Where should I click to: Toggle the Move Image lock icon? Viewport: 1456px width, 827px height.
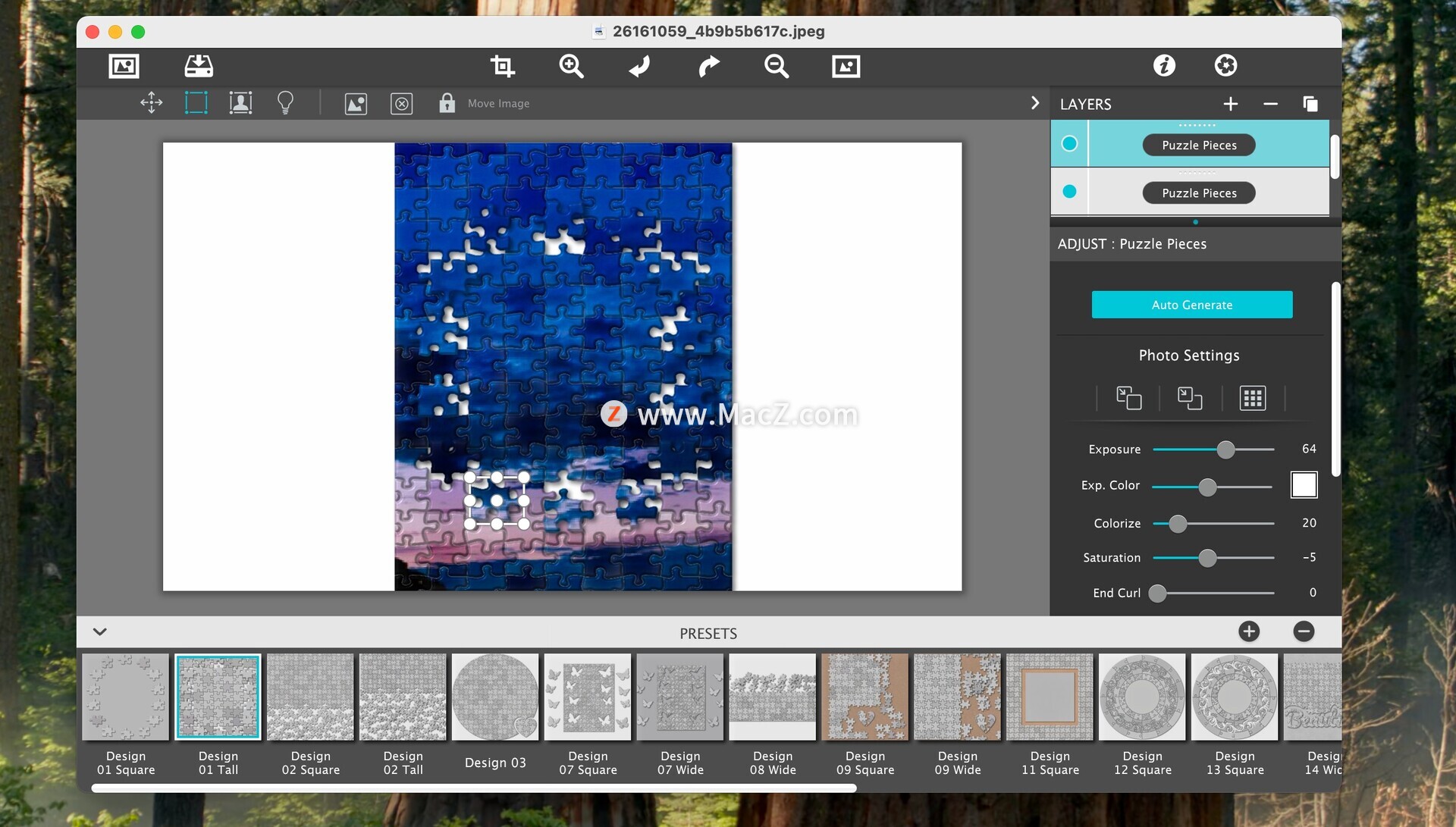[447, 103]
